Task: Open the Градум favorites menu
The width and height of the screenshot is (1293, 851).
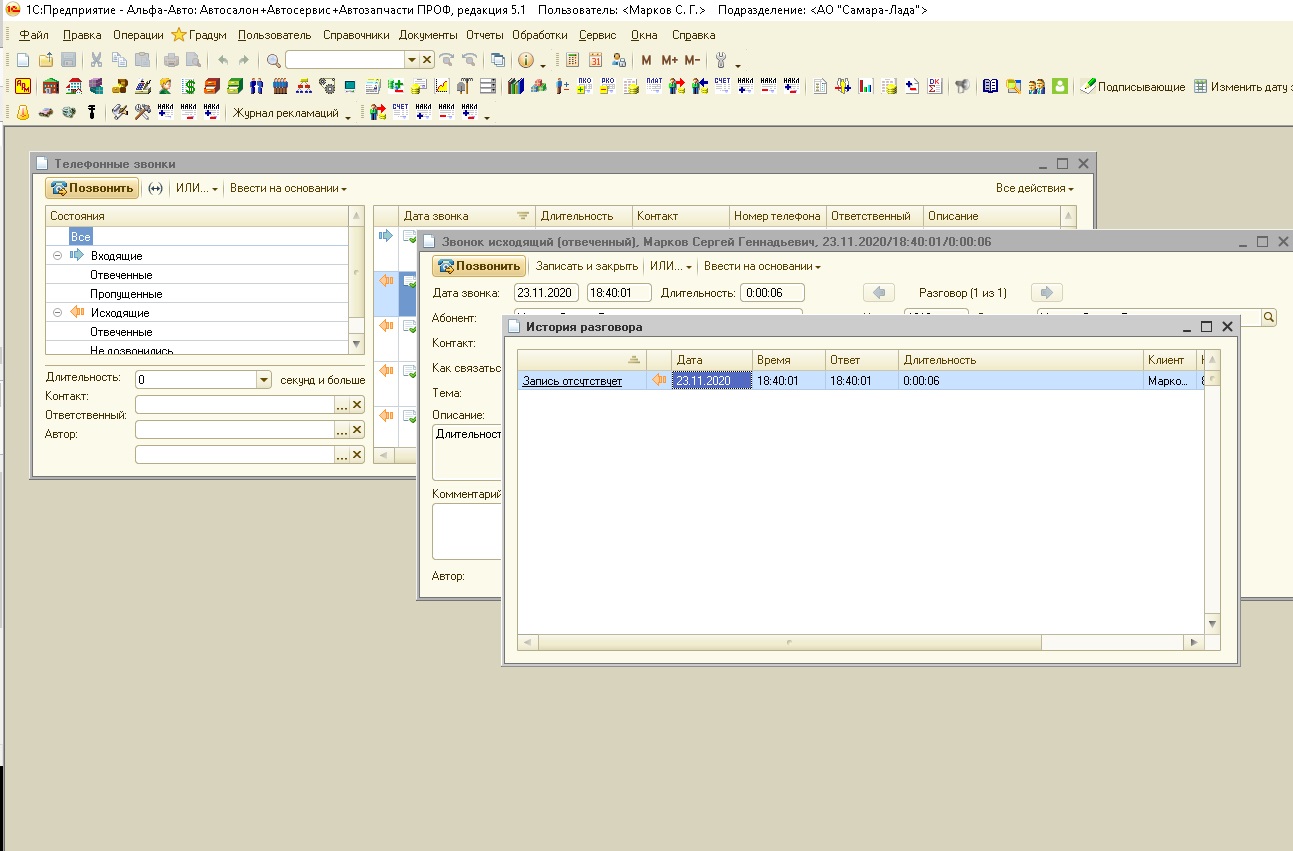Action: click(x=200, y=34)
